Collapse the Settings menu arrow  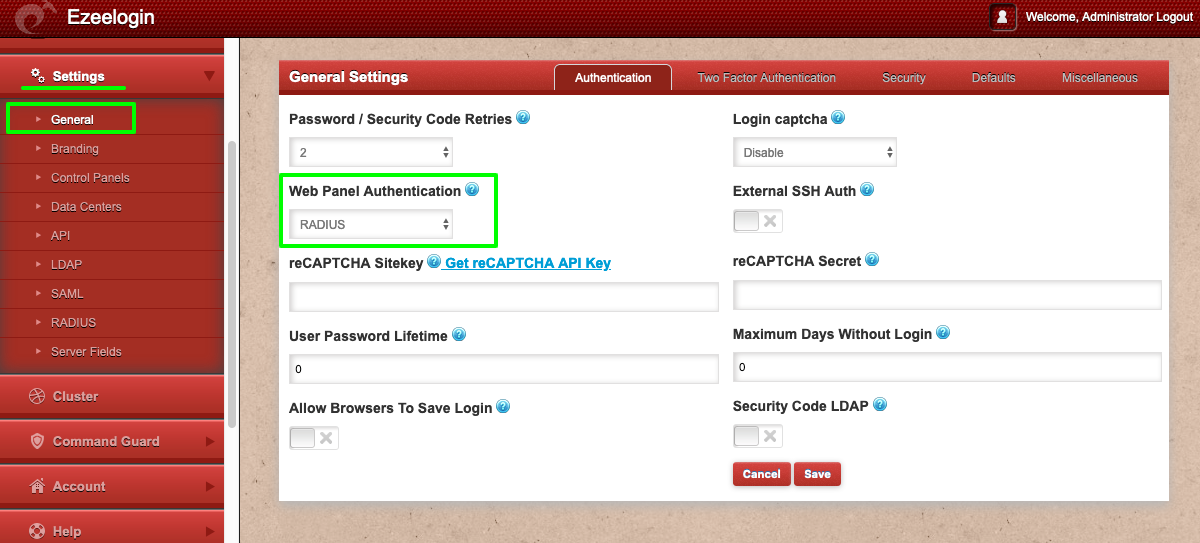tap(208, 76)
